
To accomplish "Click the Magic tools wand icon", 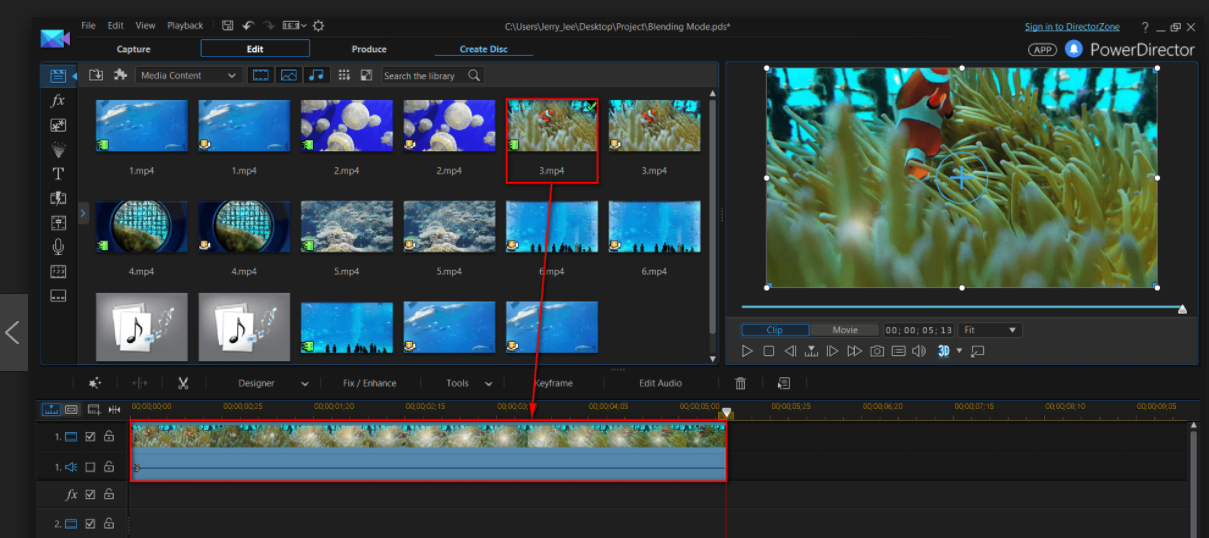I will [x=95, y=383].
